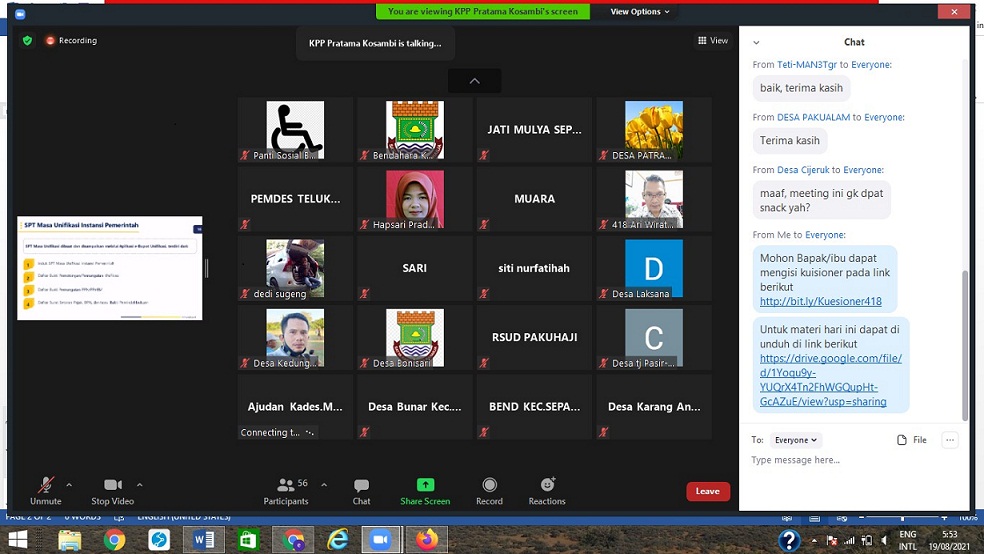Click the File attachment icon in chat
The width and height of the screenshot is (984, 554).
(911, 440)
